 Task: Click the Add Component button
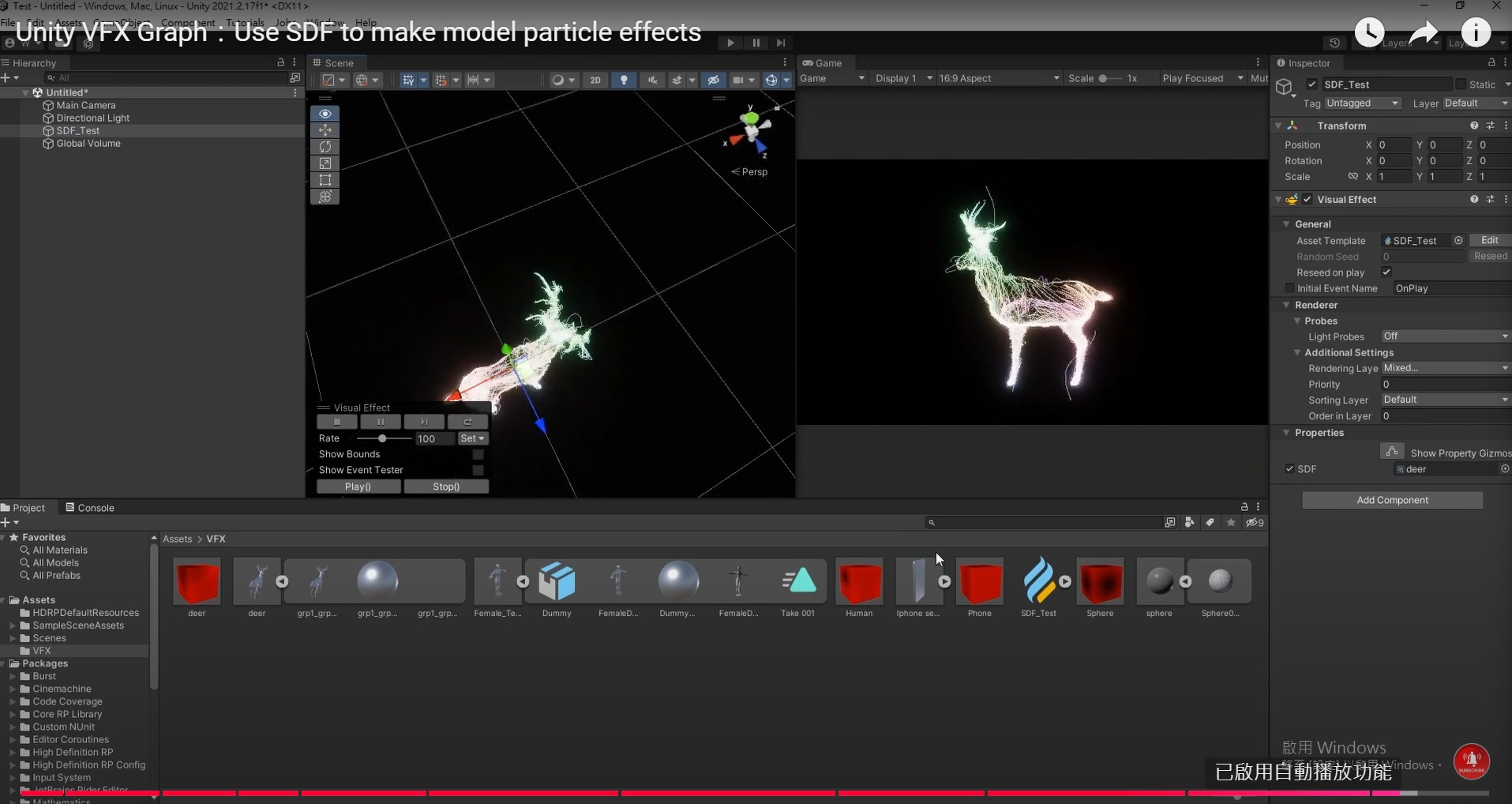[1392, 500]
